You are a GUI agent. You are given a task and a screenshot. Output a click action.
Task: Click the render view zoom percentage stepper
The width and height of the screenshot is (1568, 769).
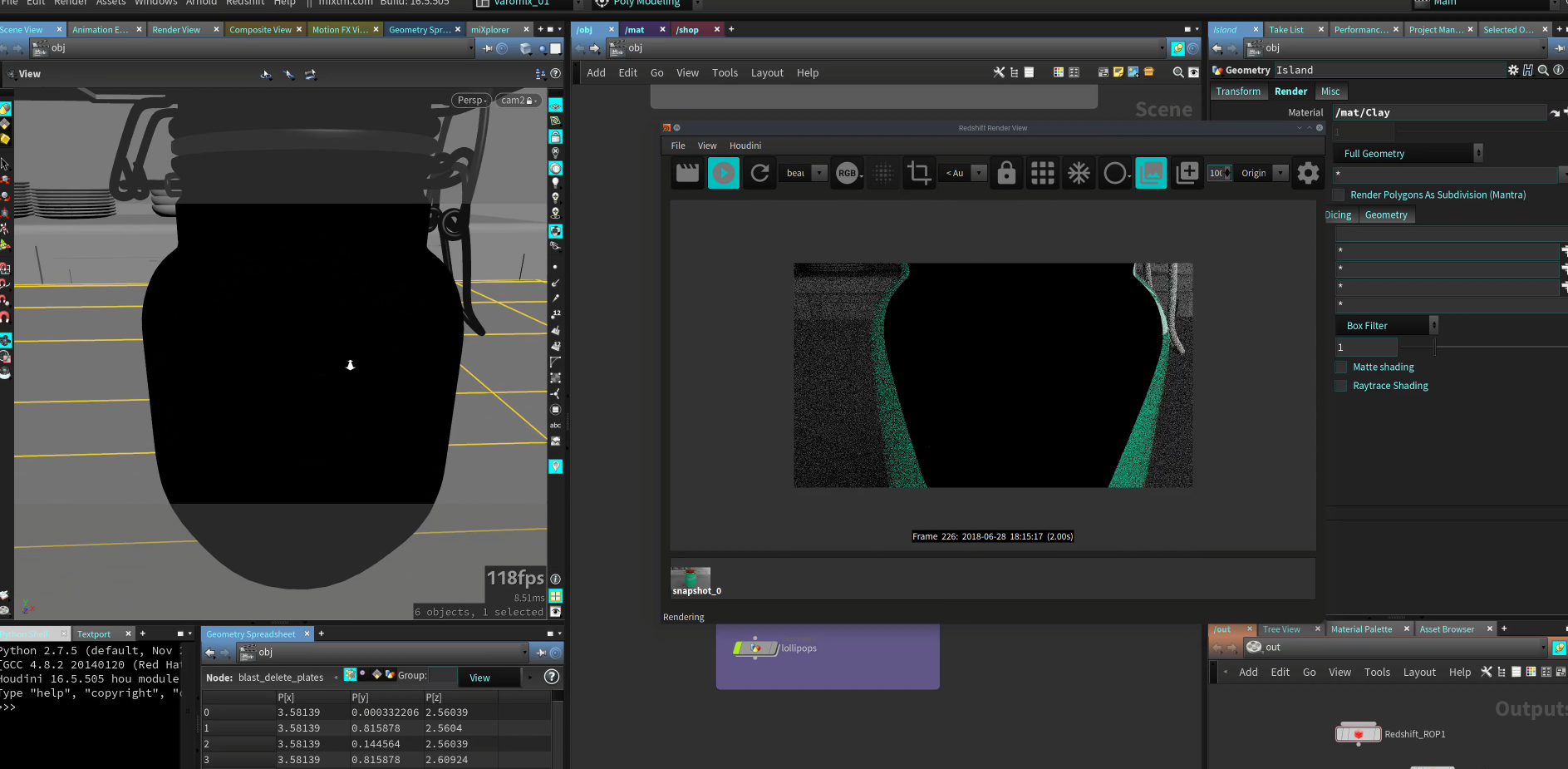click(x=1227, y=173)
